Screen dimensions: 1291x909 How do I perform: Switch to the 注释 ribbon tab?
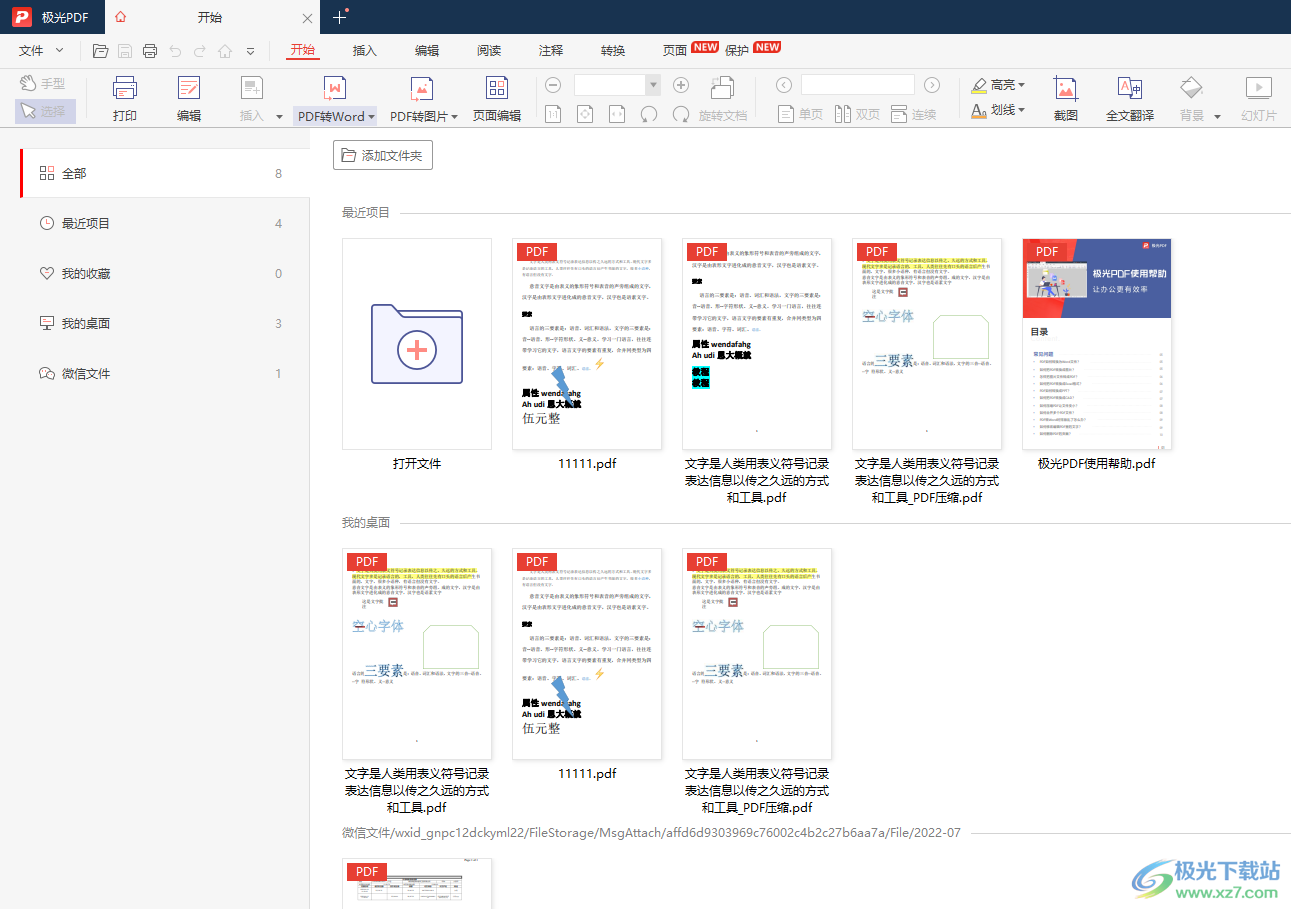(551, 50)
